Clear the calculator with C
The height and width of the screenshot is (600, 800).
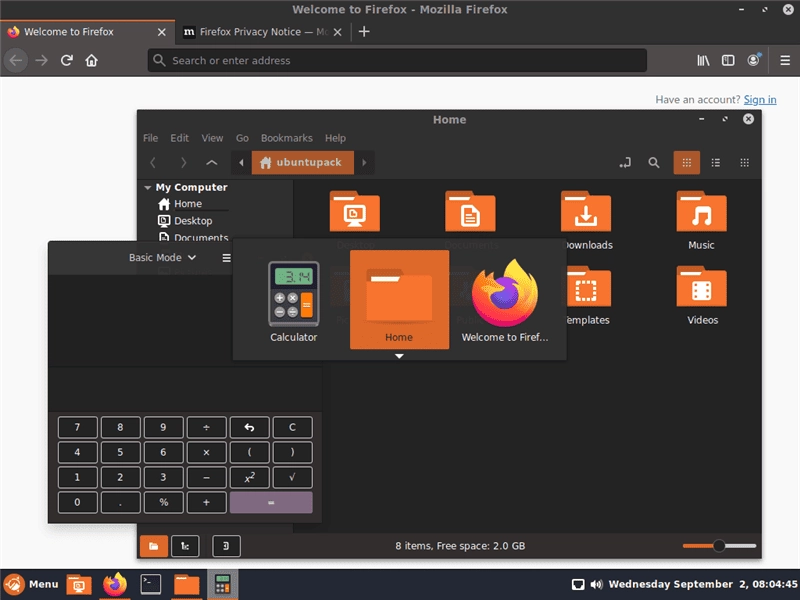(x=292, y=428)
